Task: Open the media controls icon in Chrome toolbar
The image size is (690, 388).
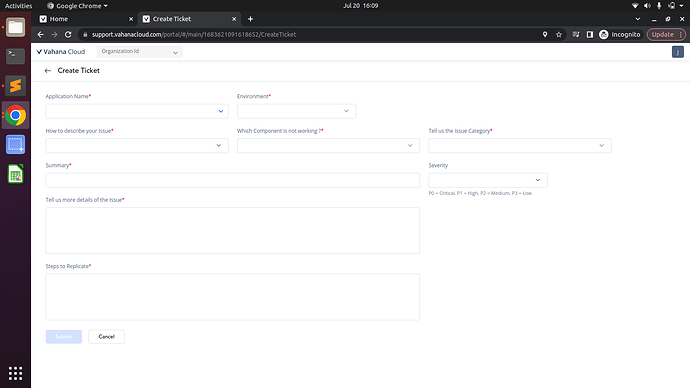Action: [x=576, y=34]
